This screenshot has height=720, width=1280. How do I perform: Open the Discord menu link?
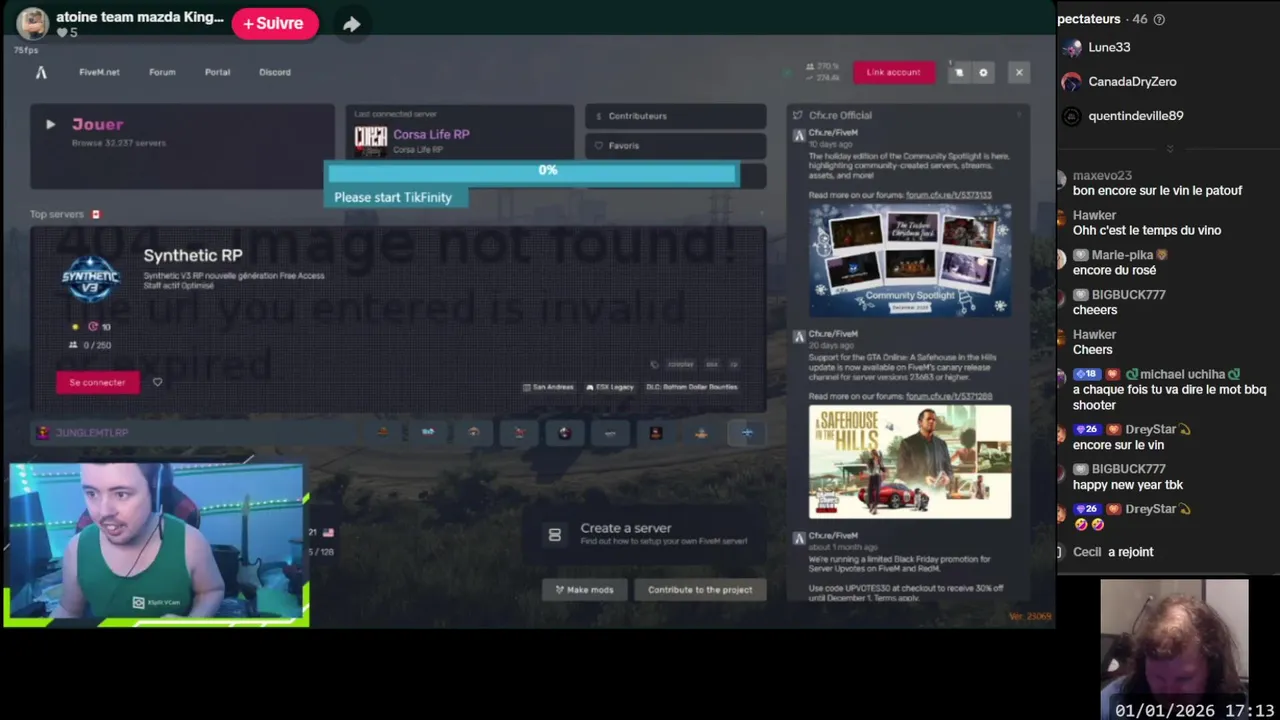click(x=275, y=72)
